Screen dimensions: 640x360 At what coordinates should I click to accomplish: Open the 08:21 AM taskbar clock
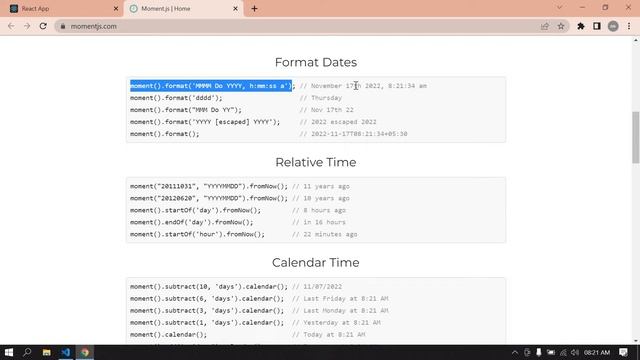tap(597, 352)
